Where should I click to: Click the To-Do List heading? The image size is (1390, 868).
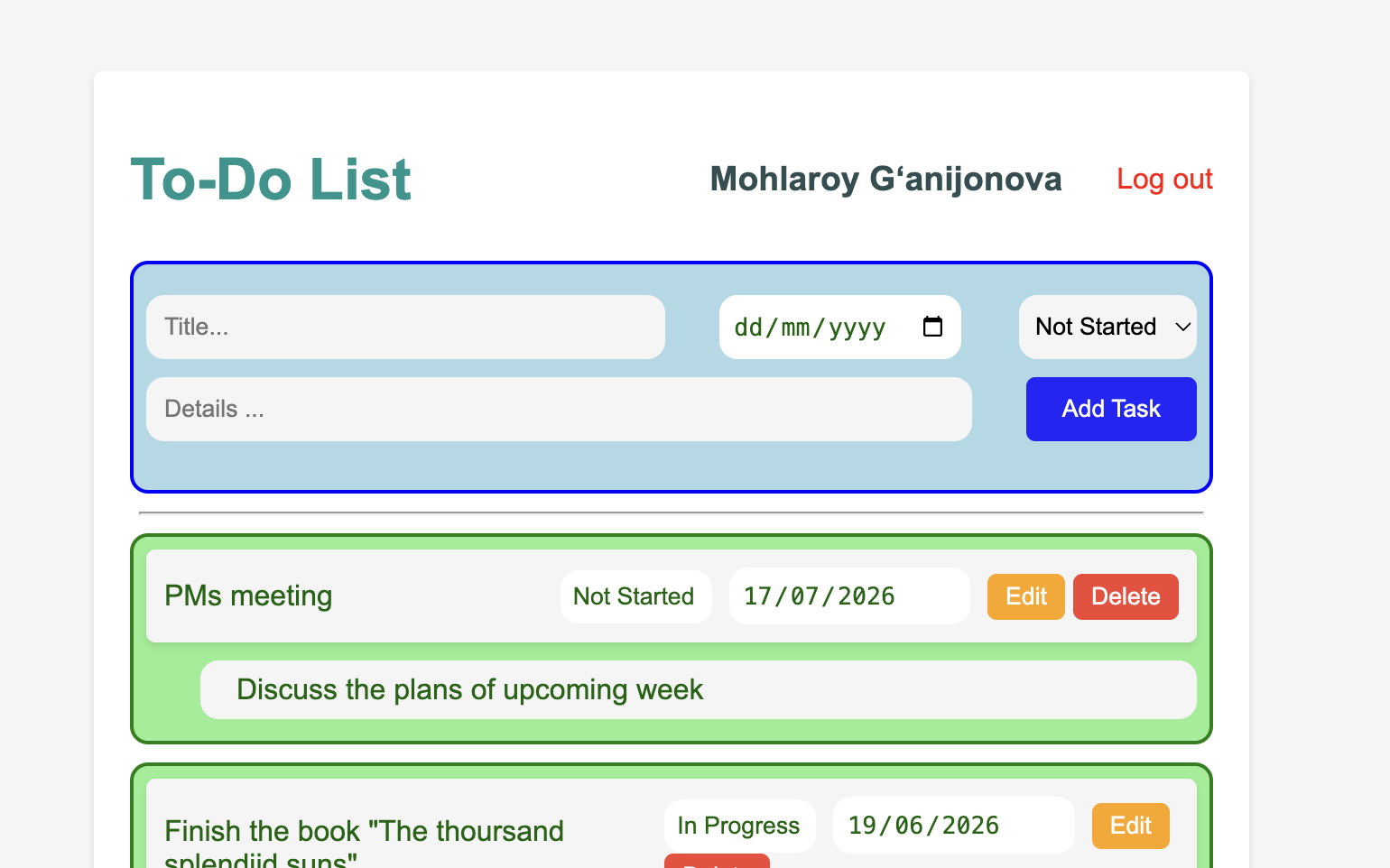pos(271,179)
